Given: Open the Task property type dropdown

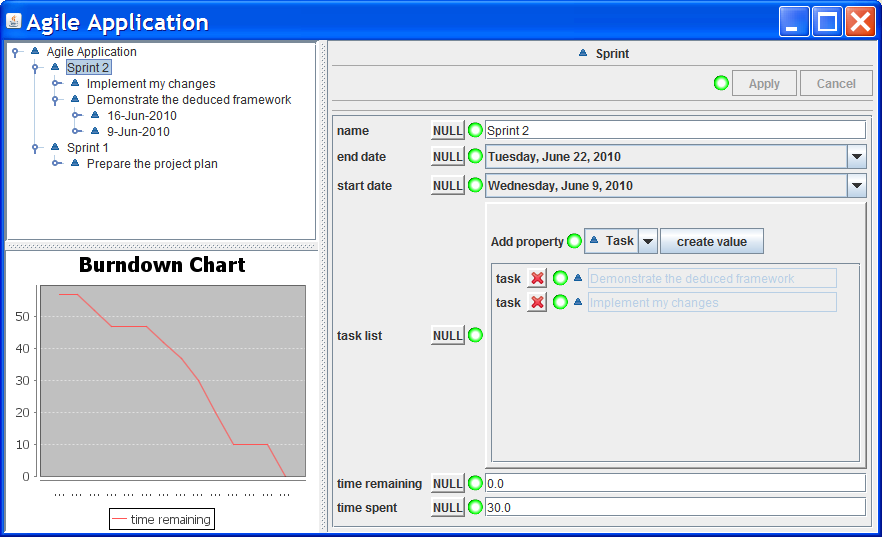Looking at the screenshot, I should click(x=648, y=241).
